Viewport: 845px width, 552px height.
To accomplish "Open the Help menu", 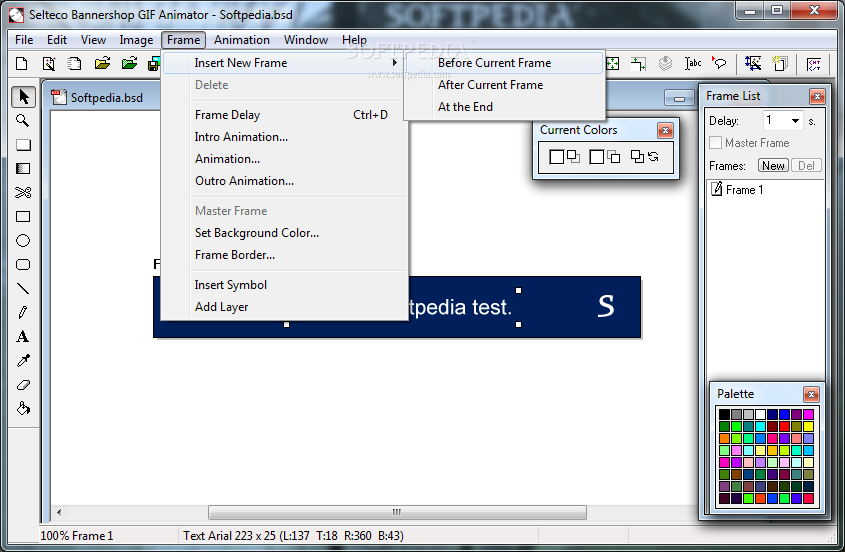I will pyautogui.click(x=354, y=40).
